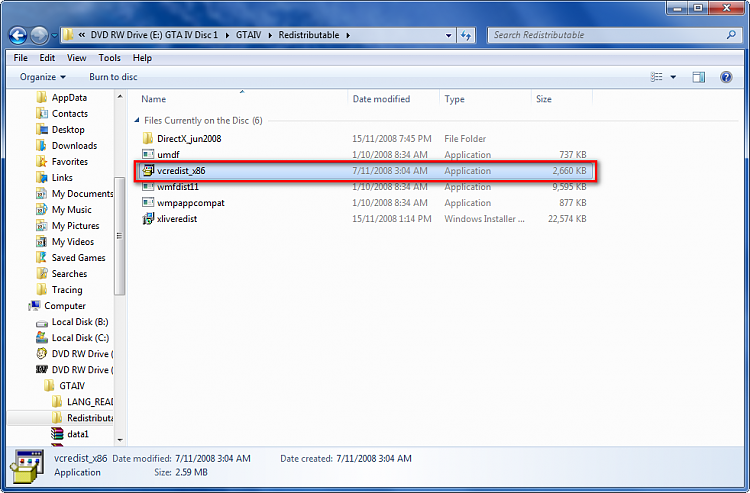Sort by the Type column header

click(x=454, y=99)
